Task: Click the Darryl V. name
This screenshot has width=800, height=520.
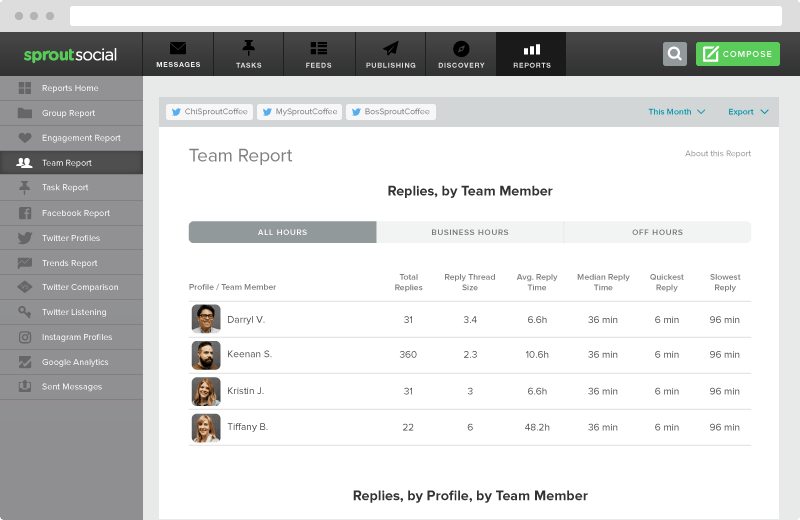Action: click(x=246, y=319)
